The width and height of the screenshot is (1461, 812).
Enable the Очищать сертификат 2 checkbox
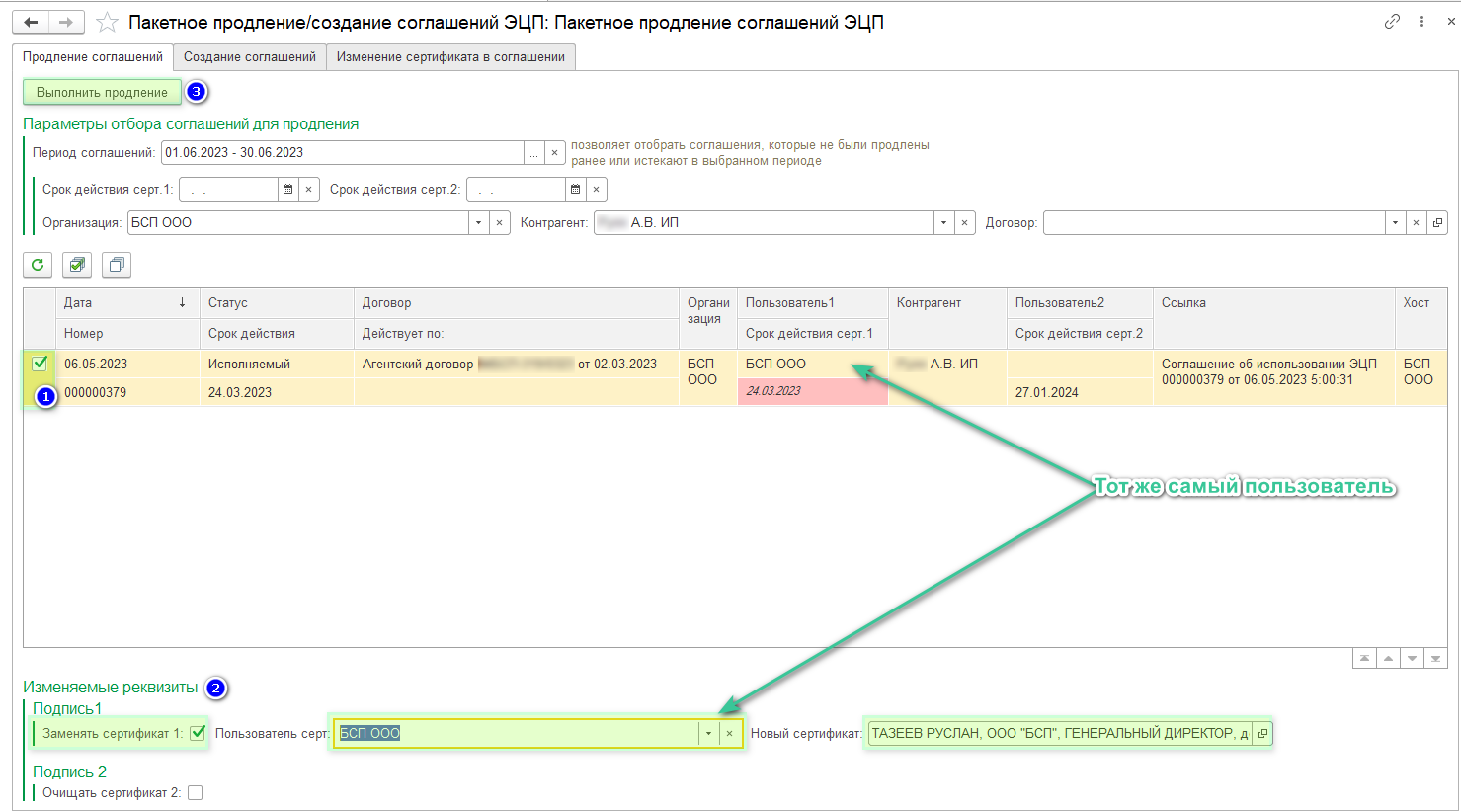[196, 792]
